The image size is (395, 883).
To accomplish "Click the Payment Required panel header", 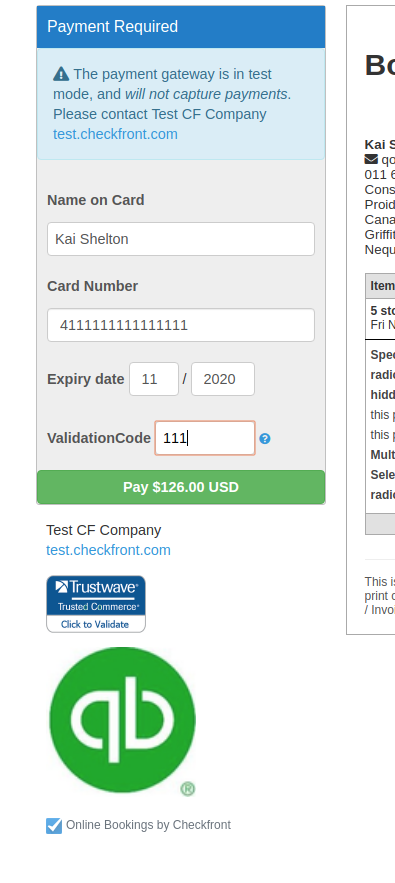I will tap(181, 26).
